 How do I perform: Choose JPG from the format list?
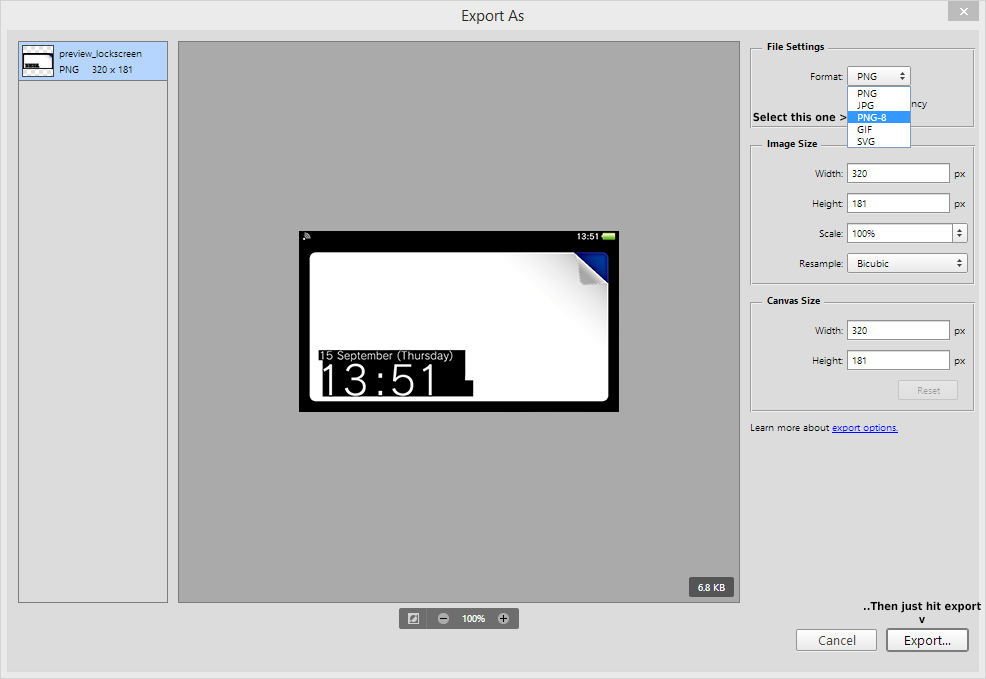click(878, 106)
